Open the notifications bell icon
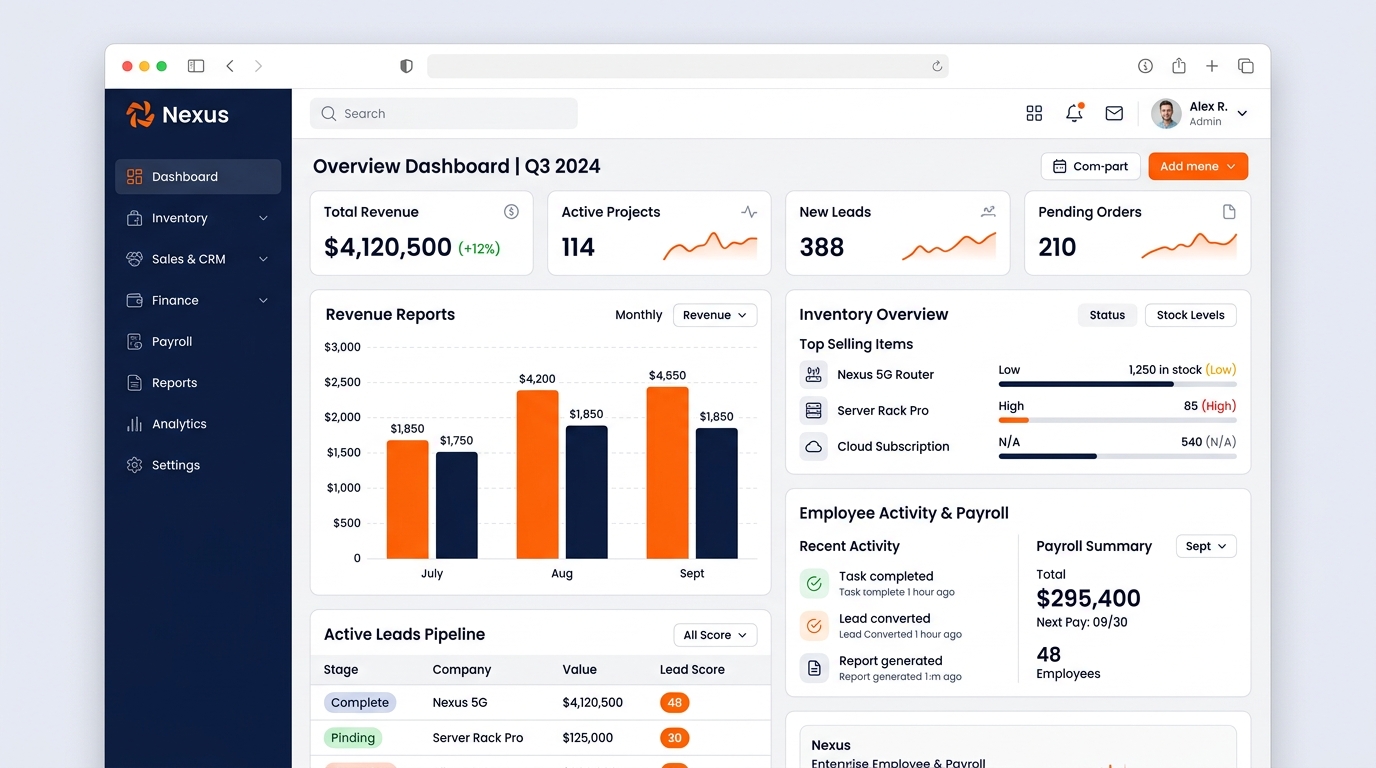 tap(1075, 113)
